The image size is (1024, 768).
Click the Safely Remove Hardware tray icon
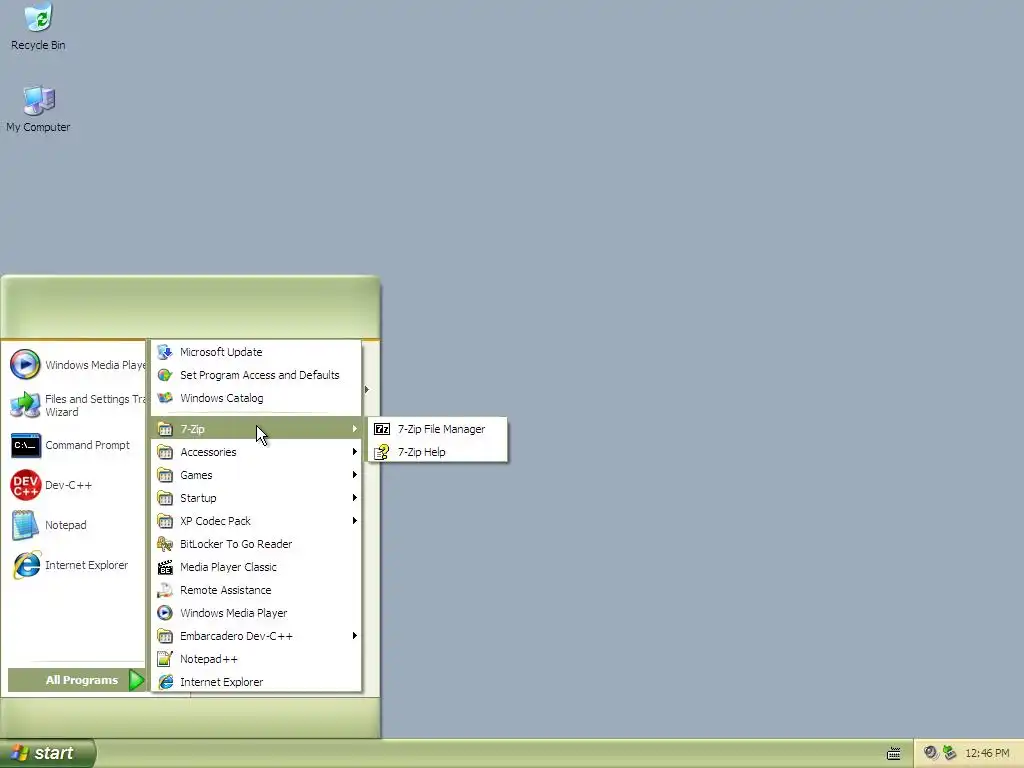pyautogui.click(x=950, y=753)
